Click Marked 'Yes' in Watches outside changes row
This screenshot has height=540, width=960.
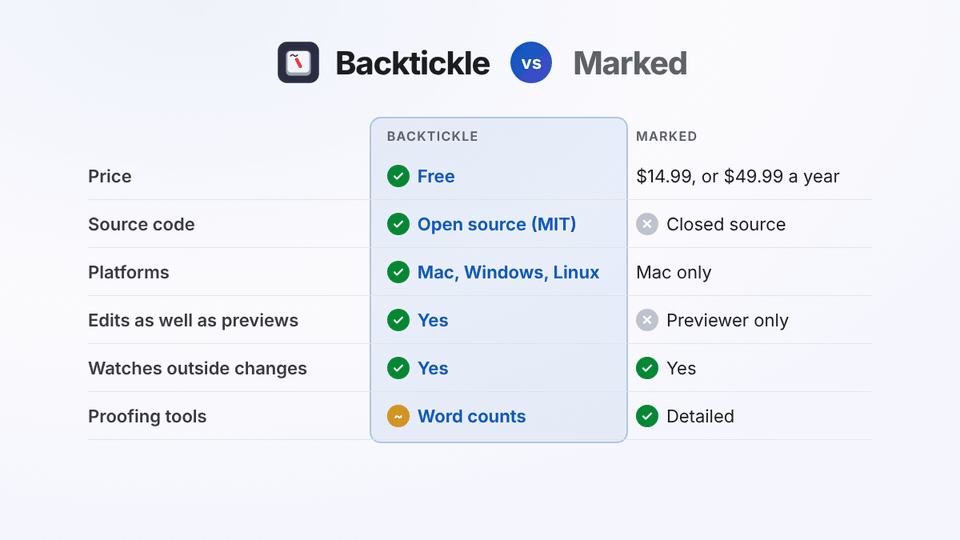pos(681,368)
